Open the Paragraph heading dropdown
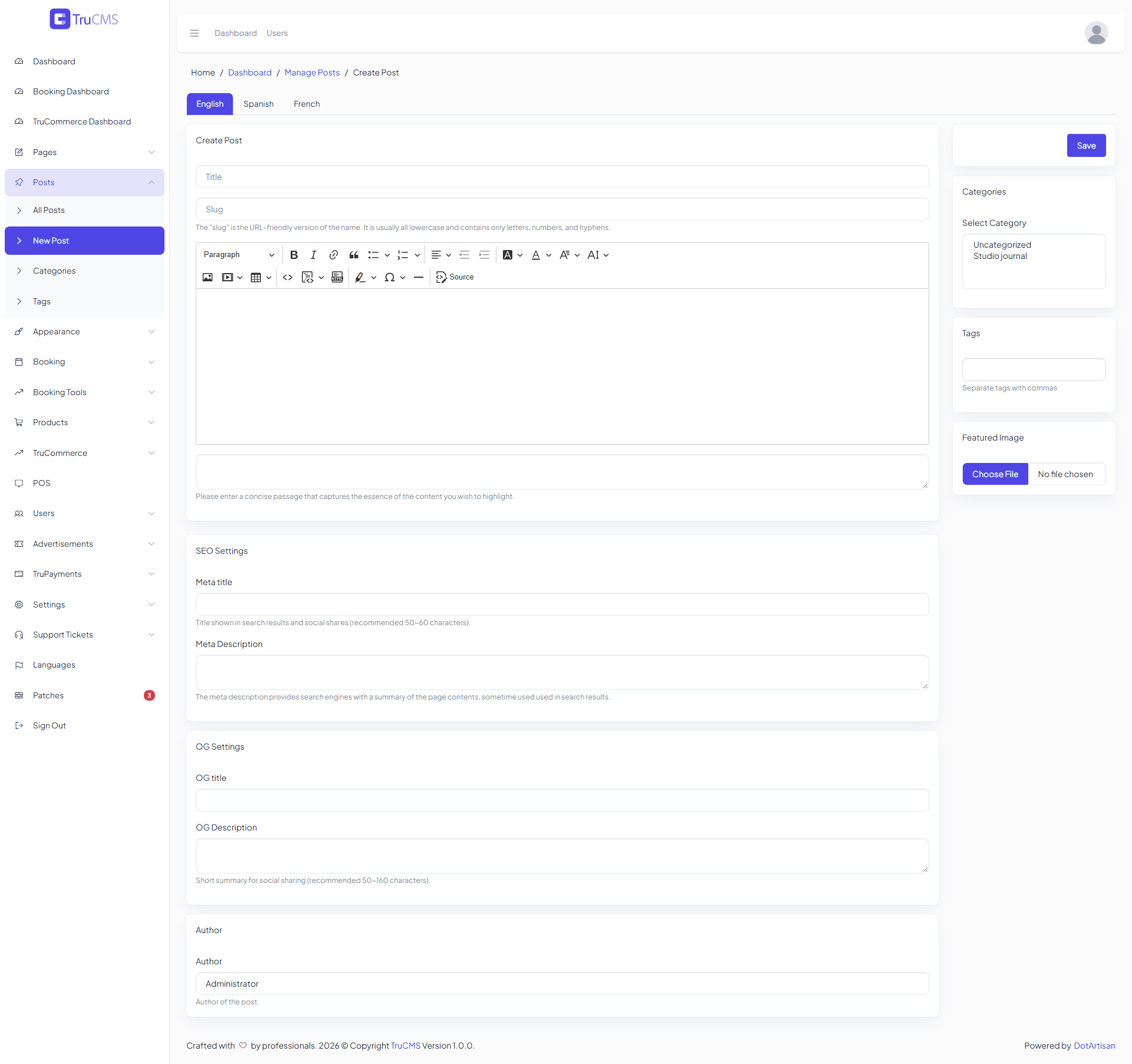Image resolution: width=1132 pixels, height=1064 pixels. (239, 255)
